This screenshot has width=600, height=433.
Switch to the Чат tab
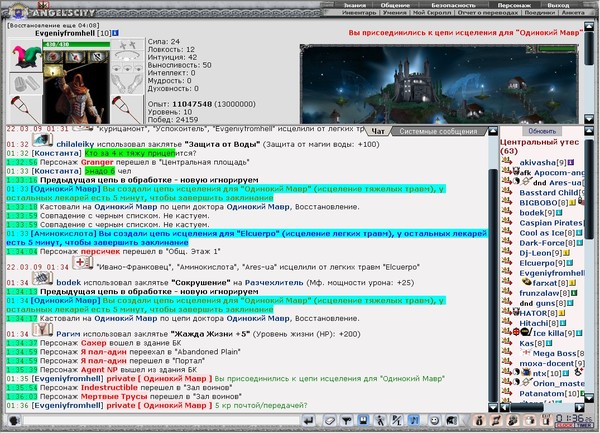(378, 131)
